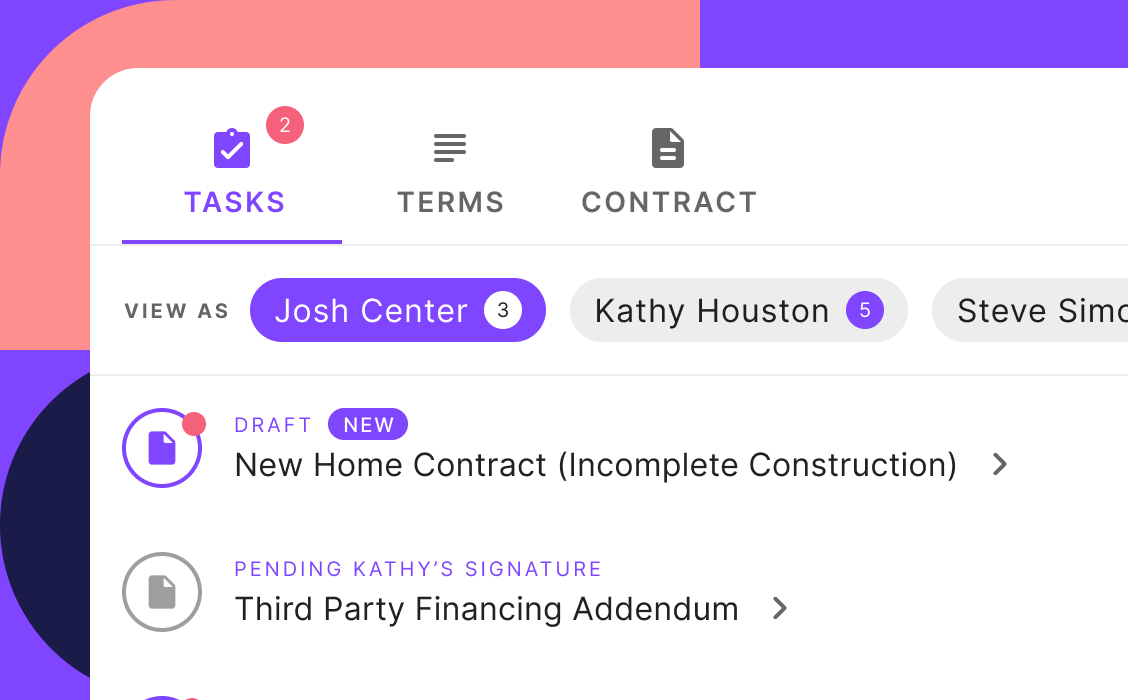Image resolution: width=1128 pixels, height=700 pixels.
Task: Open the TERMS tab
Action: (451, 202)
